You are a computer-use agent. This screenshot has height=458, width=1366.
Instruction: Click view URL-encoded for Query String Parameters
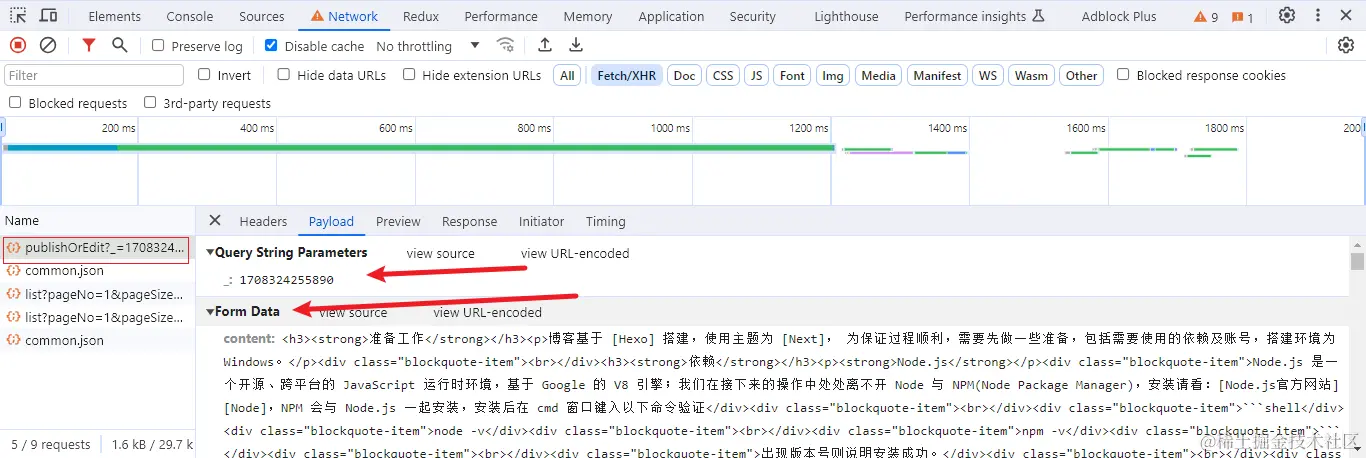575,254
